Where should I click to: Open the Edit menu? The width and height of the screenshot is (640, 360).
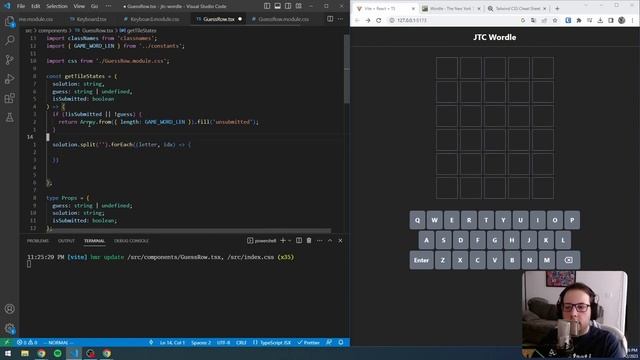(x=36, y=6)
